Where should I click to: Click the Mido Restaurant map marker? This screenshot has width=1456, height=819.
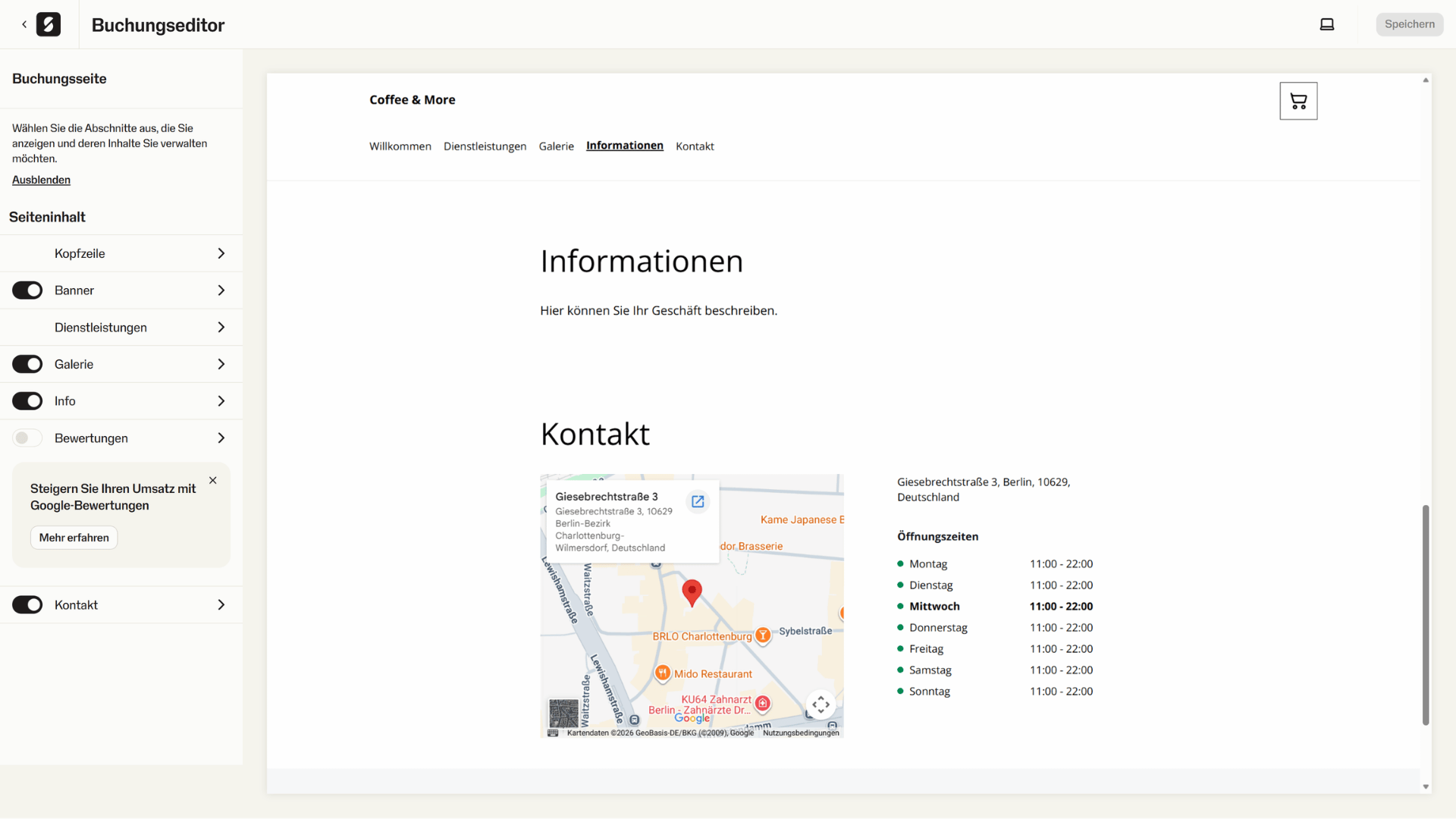coord(663,673)
